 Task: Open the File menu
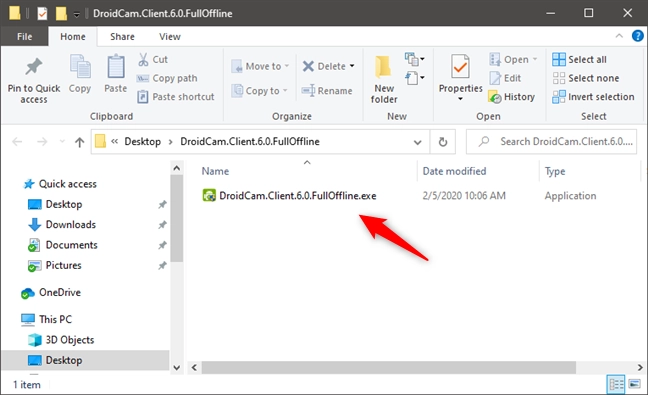(x=24, y=37)
